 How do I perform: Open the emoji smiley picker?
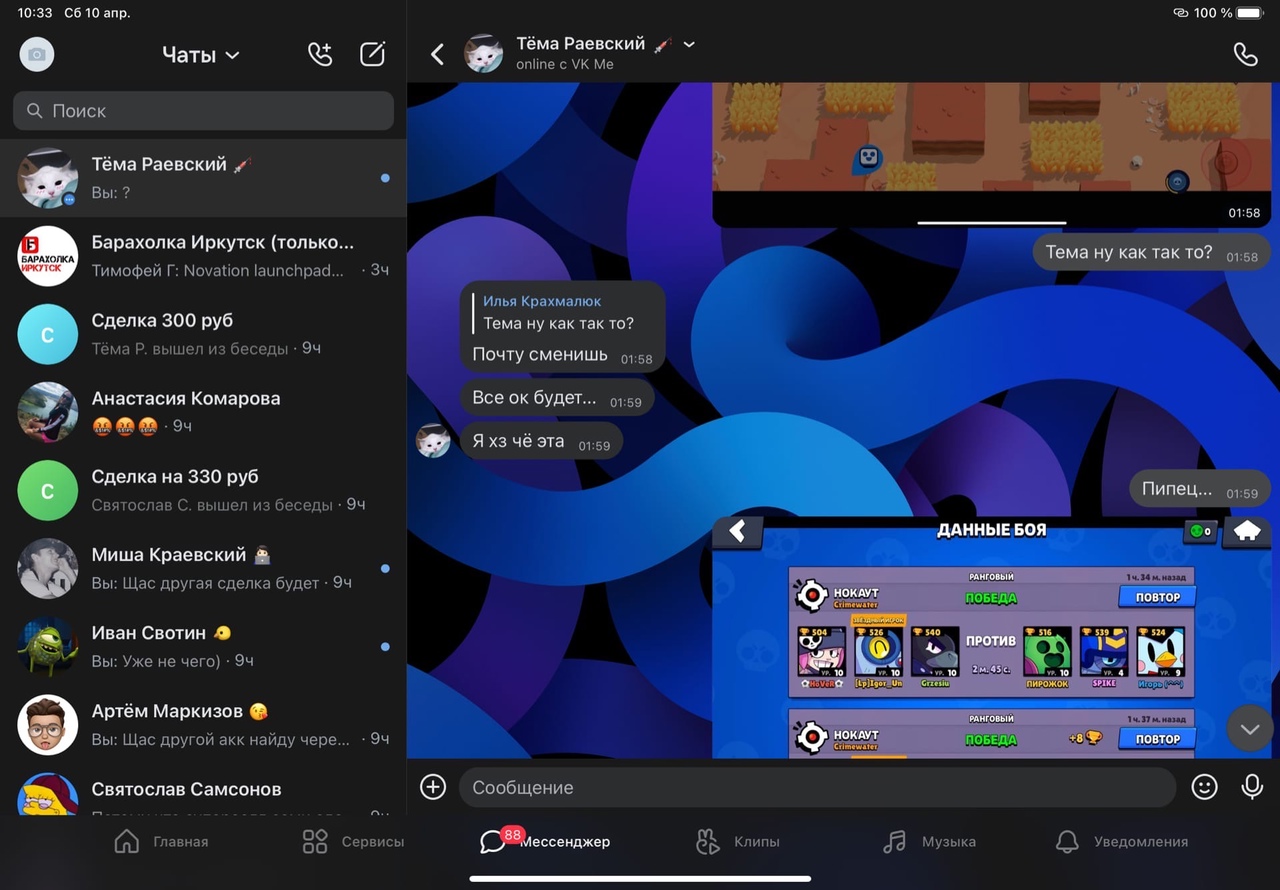click(x=1204, y=787)
